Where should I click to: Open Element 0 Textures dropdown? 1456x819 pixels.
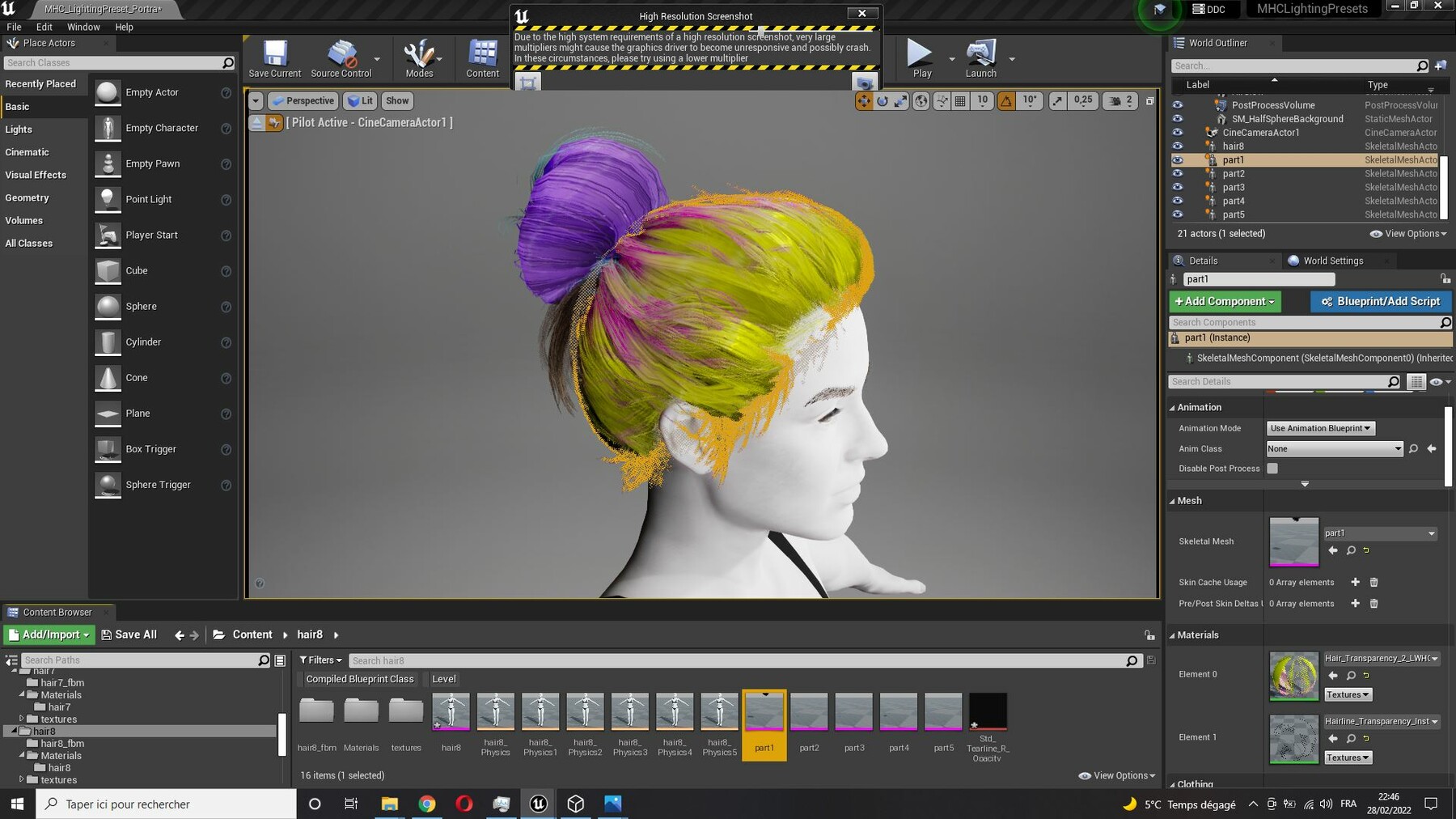click(1348, 694)
